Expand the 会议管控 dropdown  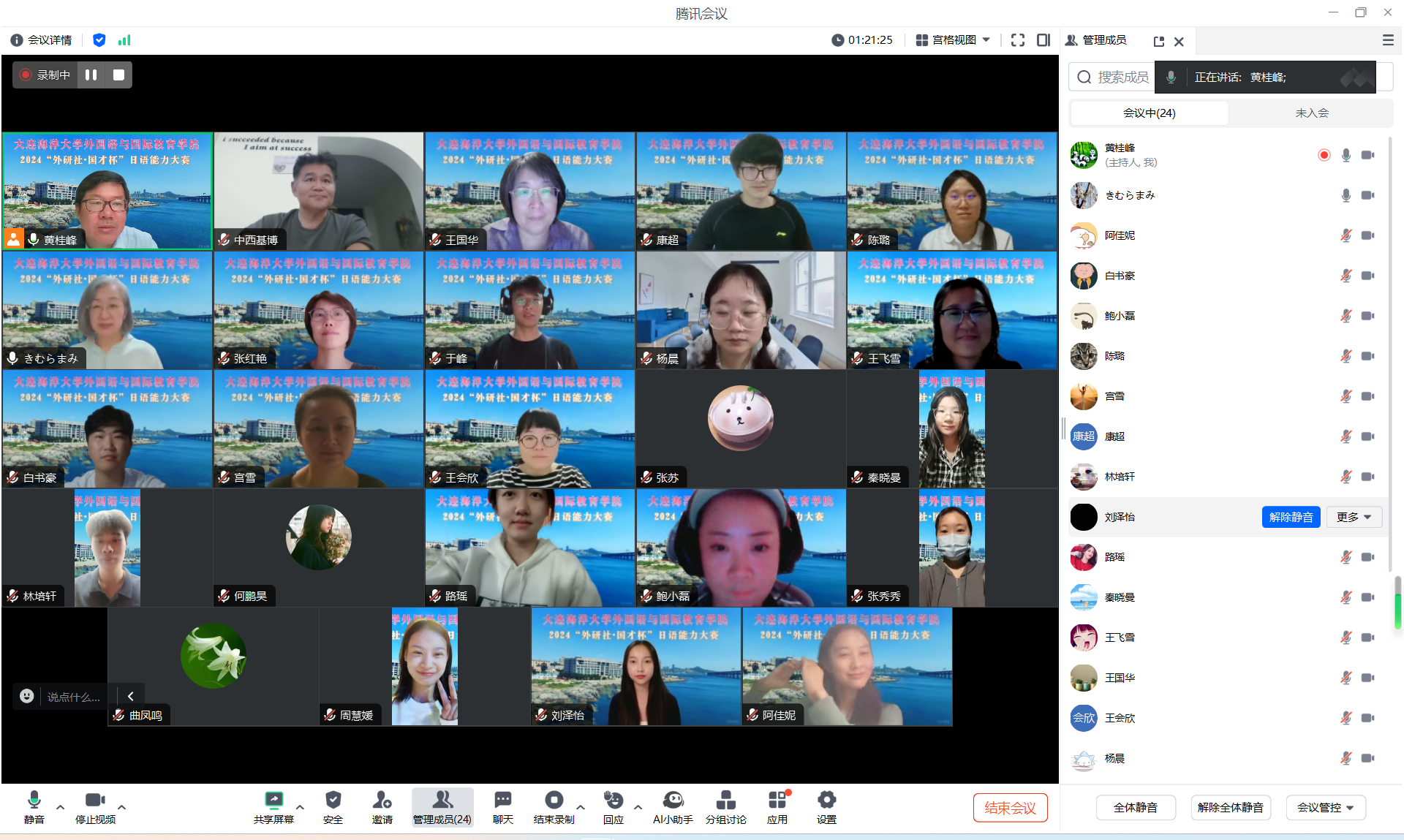(1325, 808)
